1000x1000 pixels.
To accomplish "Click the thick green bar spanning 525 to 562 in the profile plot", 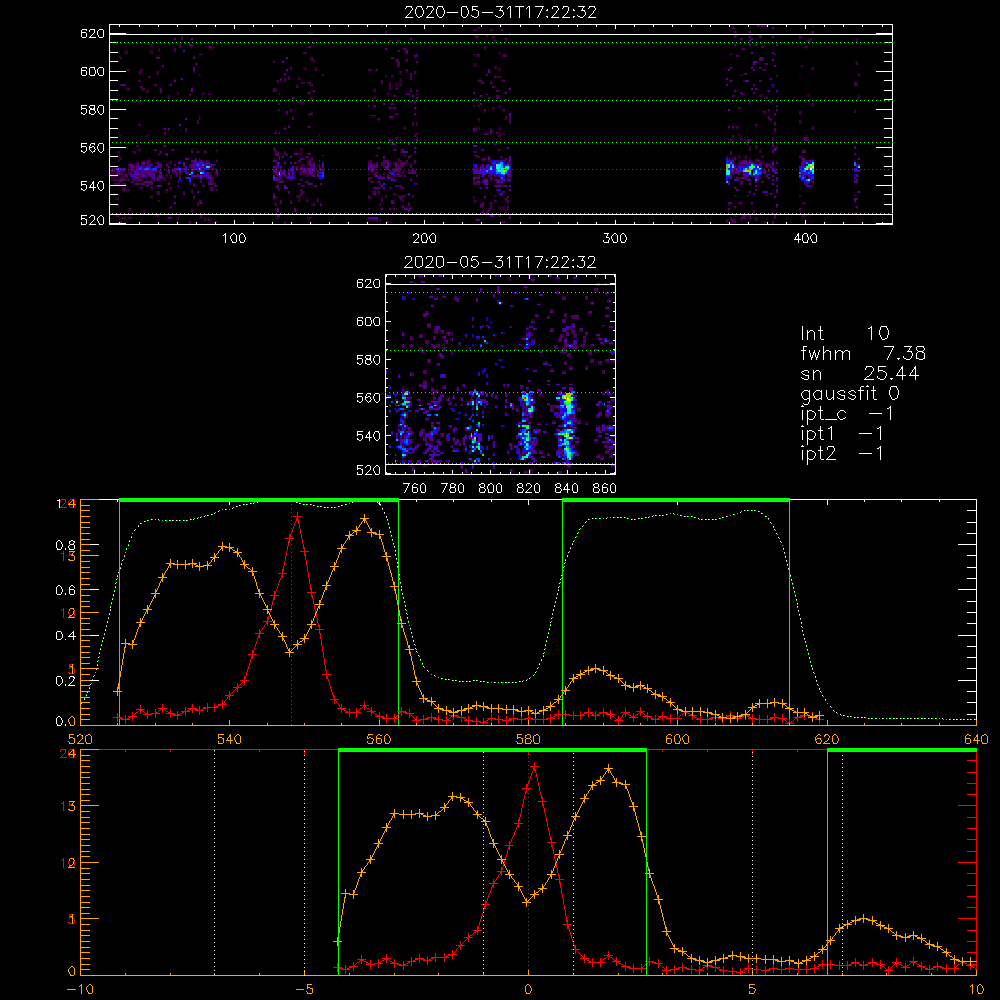I will [259, 501].
